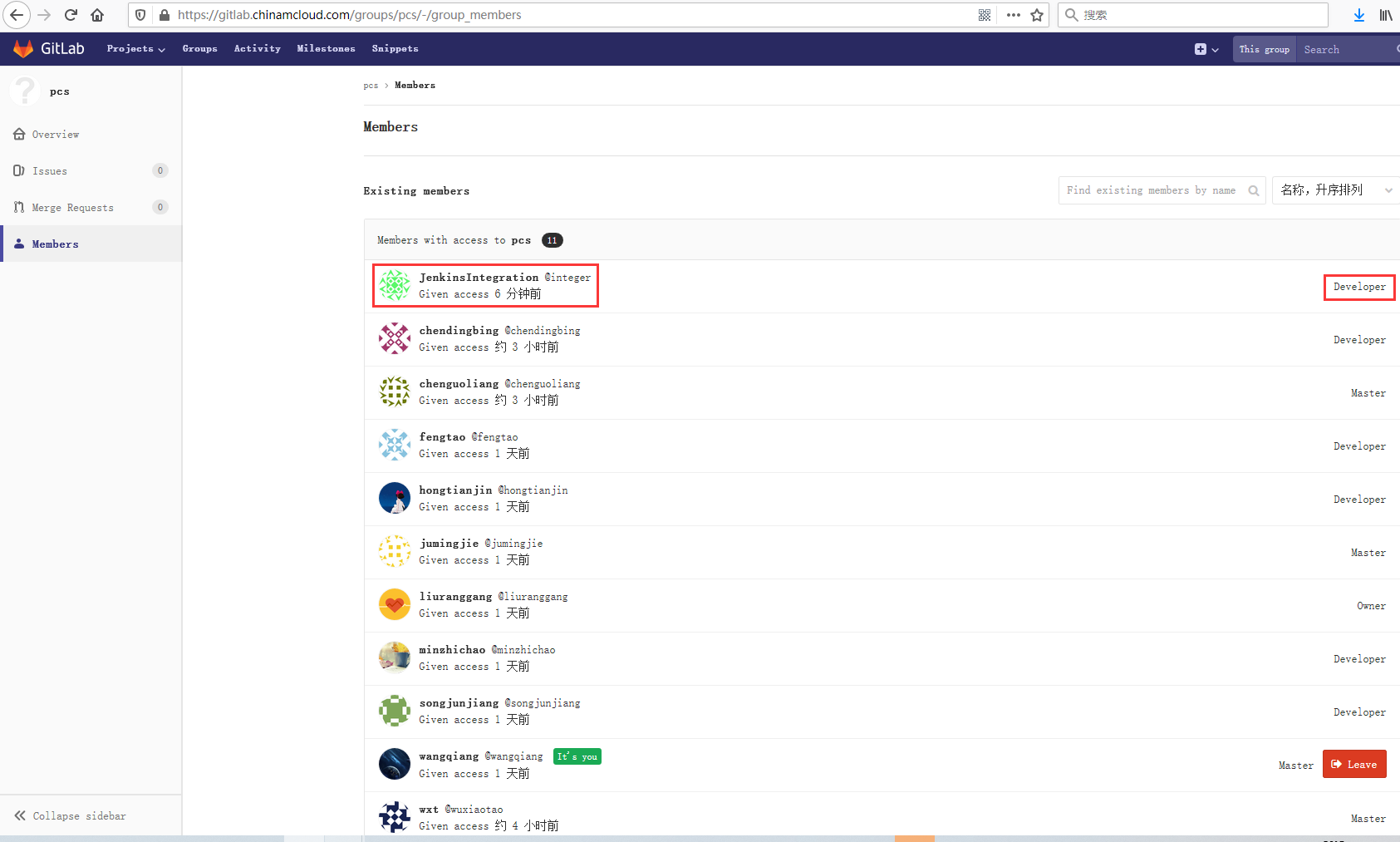1400x842 pixels.
Task: Open the member sort order dropdown
Action: 1335,190
